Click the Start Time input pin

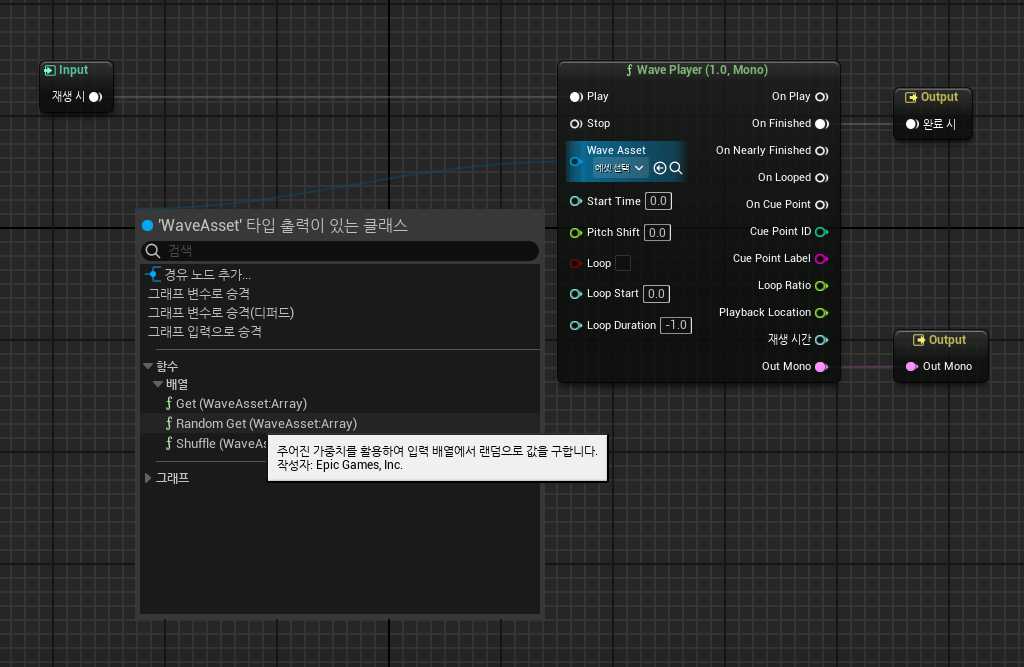(x=575, y=201)
